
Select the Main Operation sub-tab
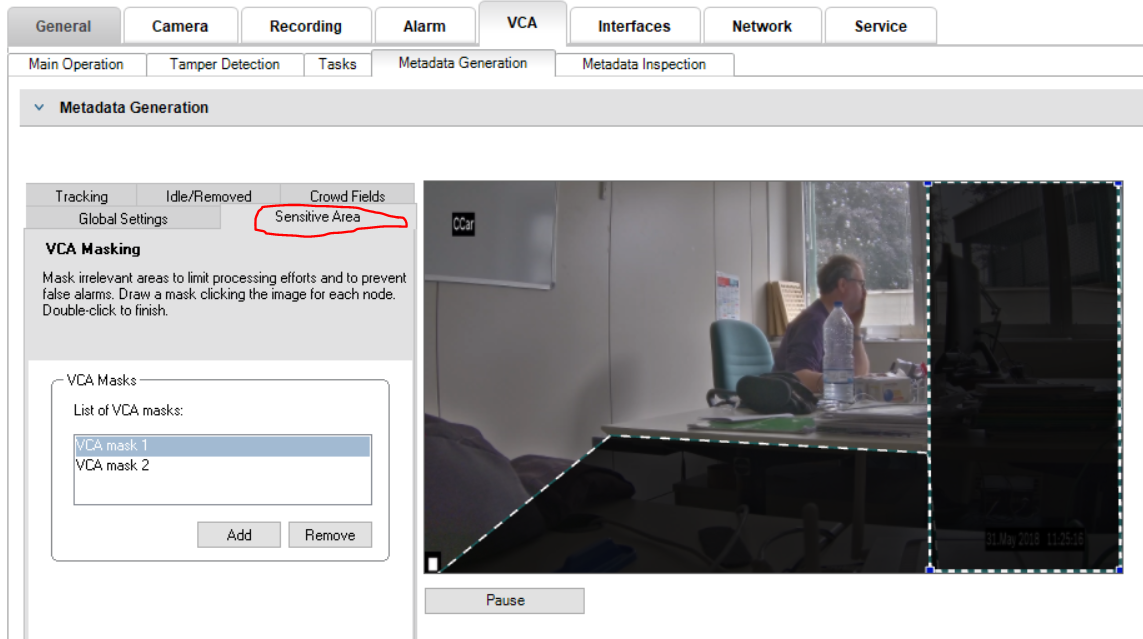tap(76, 64)
